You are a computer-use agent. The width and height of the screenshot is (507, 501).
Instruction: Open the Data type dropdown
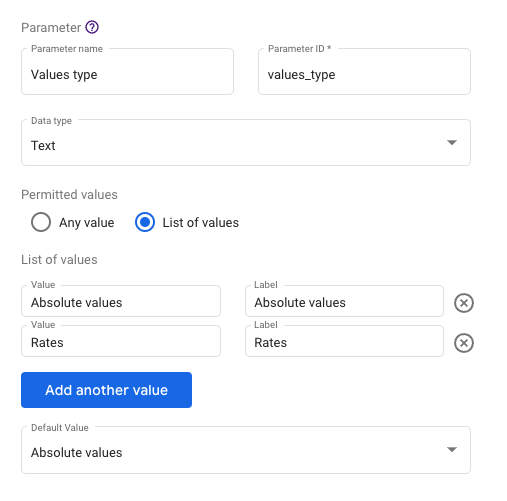[246, 142]
